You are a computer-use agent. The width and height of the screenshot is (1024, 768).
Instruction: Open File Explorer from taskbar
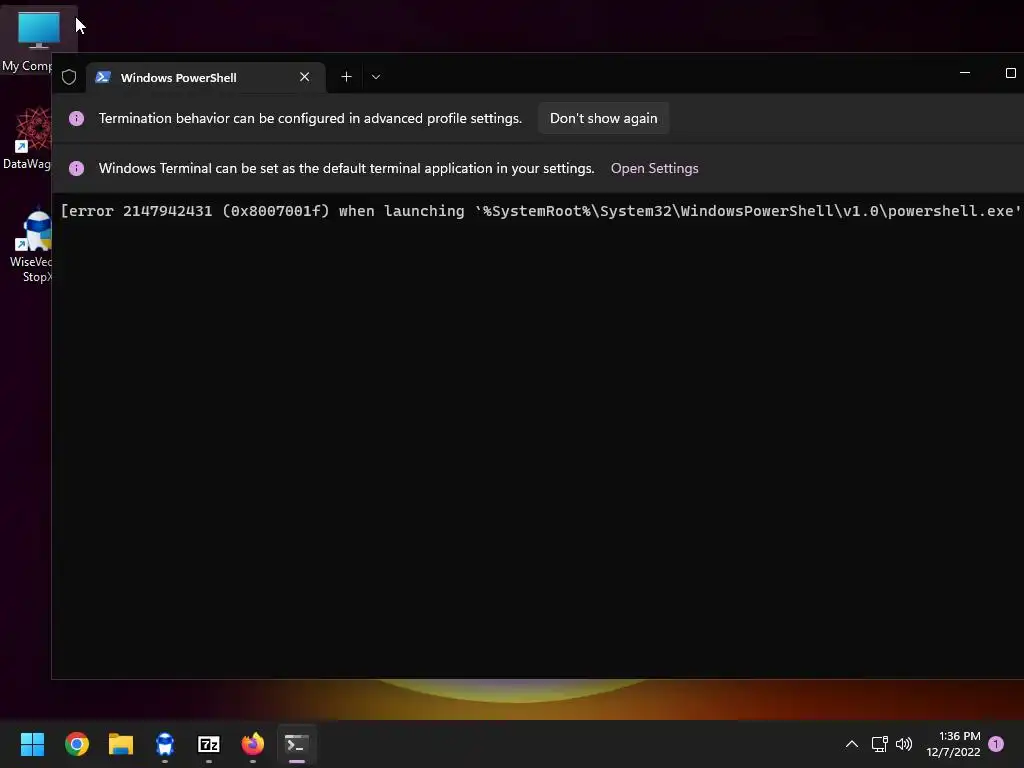coord(121,744)
